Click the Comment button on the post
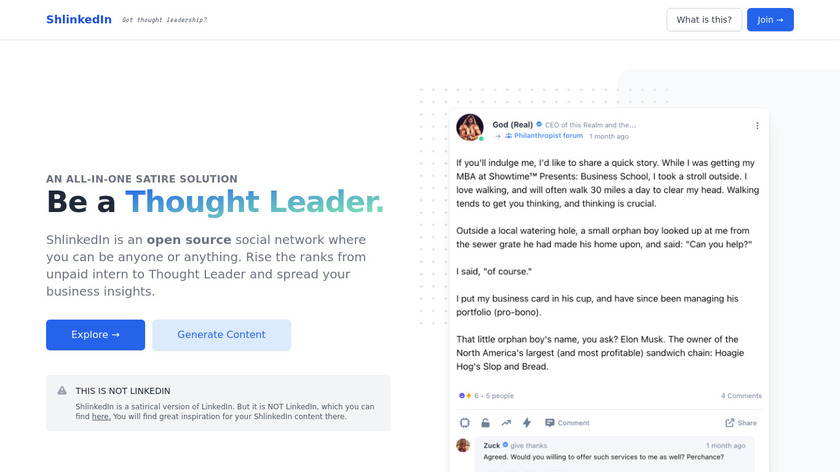Viewport: 840px width, 472px height. (x=567, y=423)
